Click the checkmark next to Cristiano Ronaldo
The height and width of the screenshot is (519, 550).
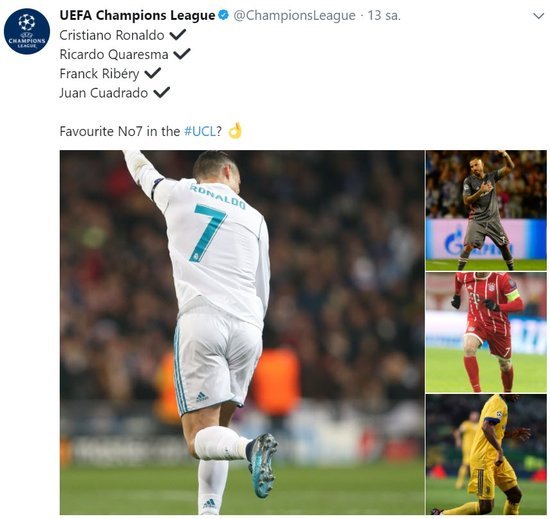click(x=177, y=34)
